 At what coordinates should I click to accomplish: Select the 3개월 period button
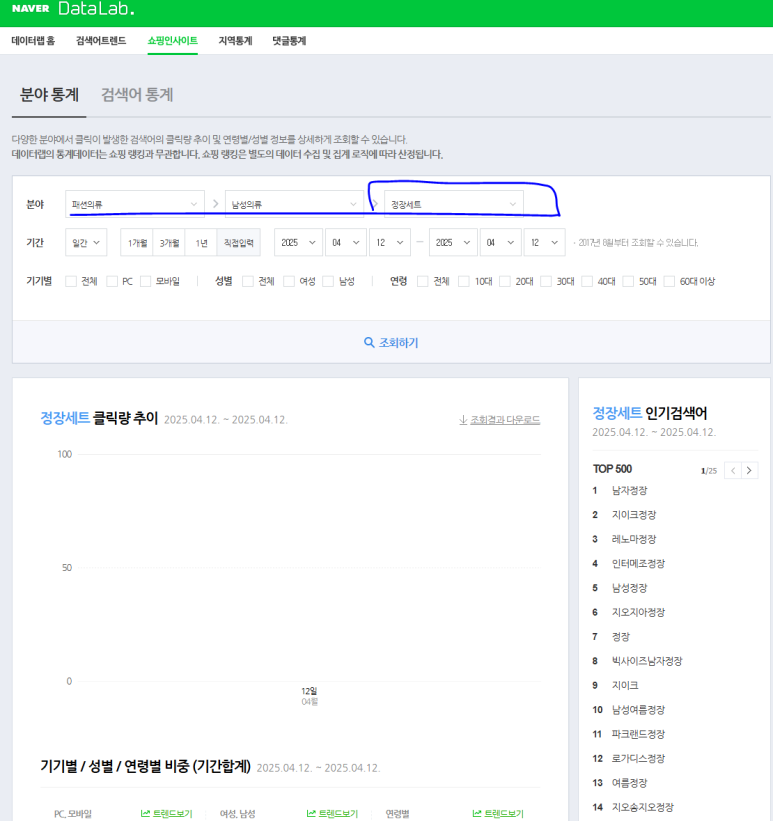[x=168, y=243]
